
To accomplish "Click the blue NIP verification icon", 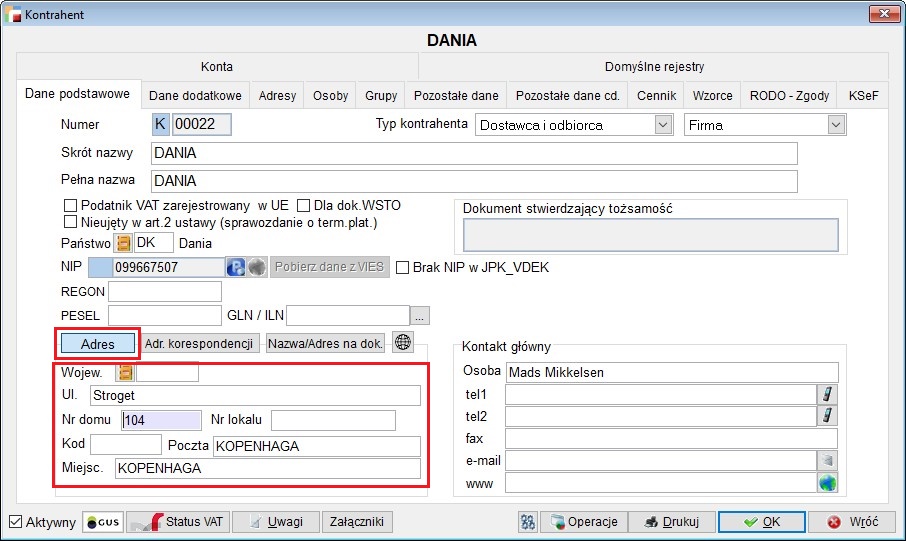I will [x=236, y=267].
